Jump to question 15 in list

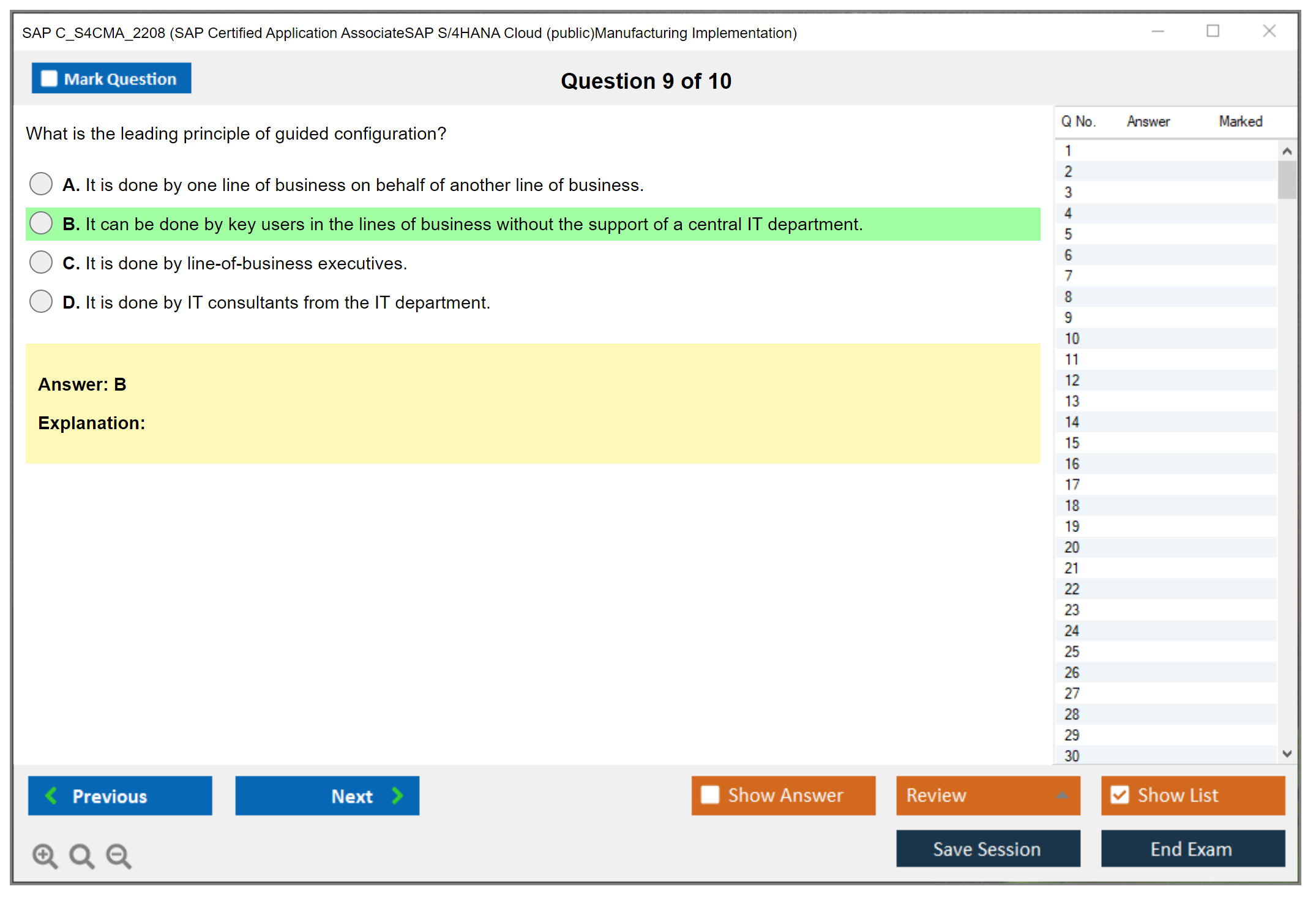[x=1072, y=443]
